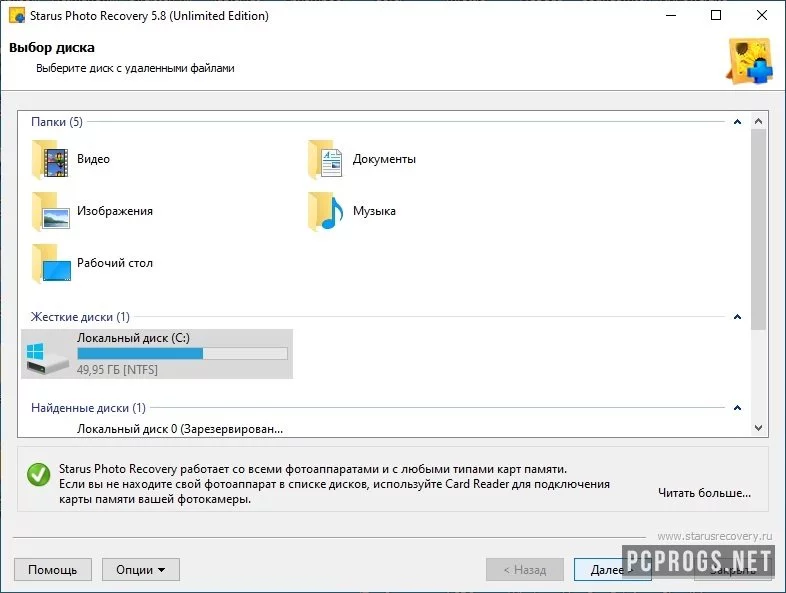Open the Опции dropdown button
This screenshot has height=593, width=786.
tap(141, 569)
